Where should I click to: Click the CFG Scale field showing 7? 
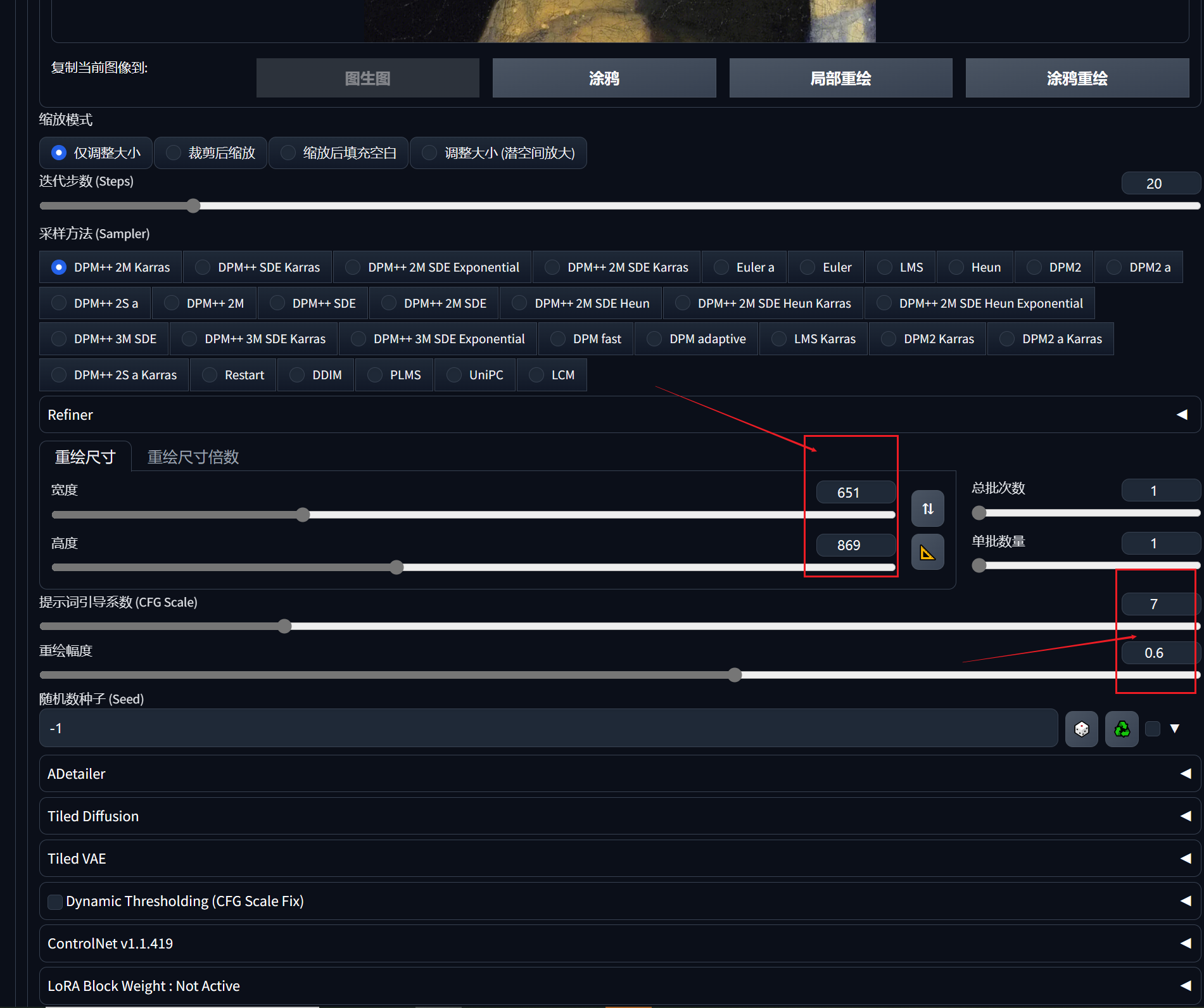pyautogui.click(x=1160, y=604)
